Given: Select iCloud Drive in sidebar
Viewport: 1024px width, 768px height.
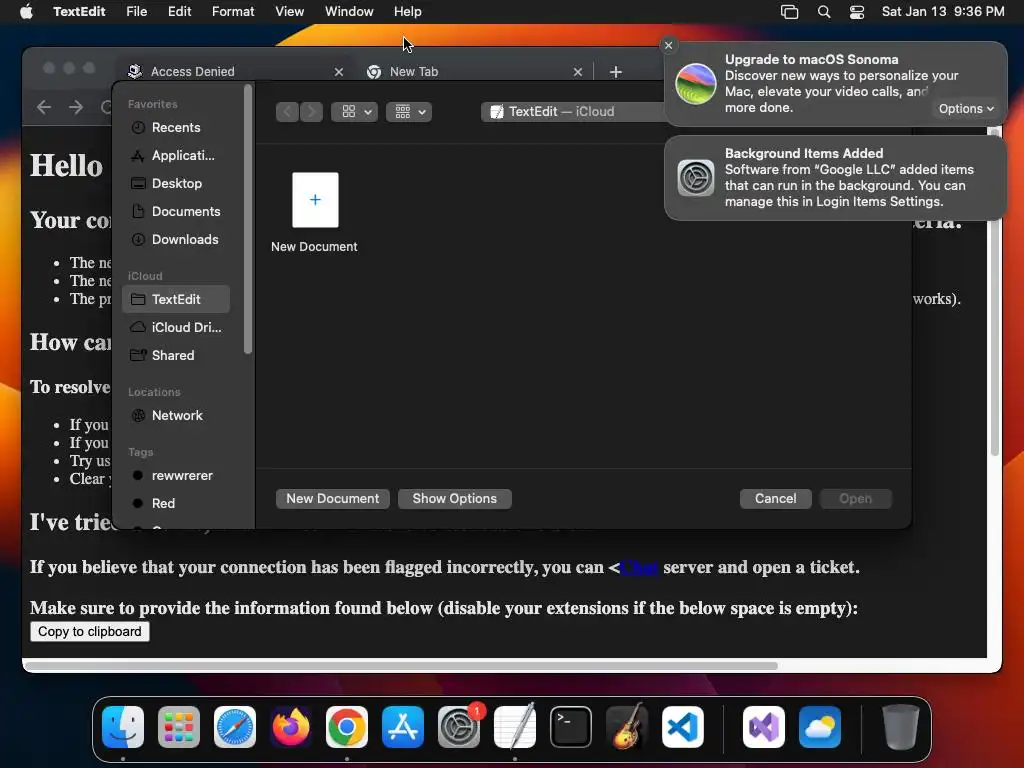Looking at the screenshot, I should (x=176, y=327).
